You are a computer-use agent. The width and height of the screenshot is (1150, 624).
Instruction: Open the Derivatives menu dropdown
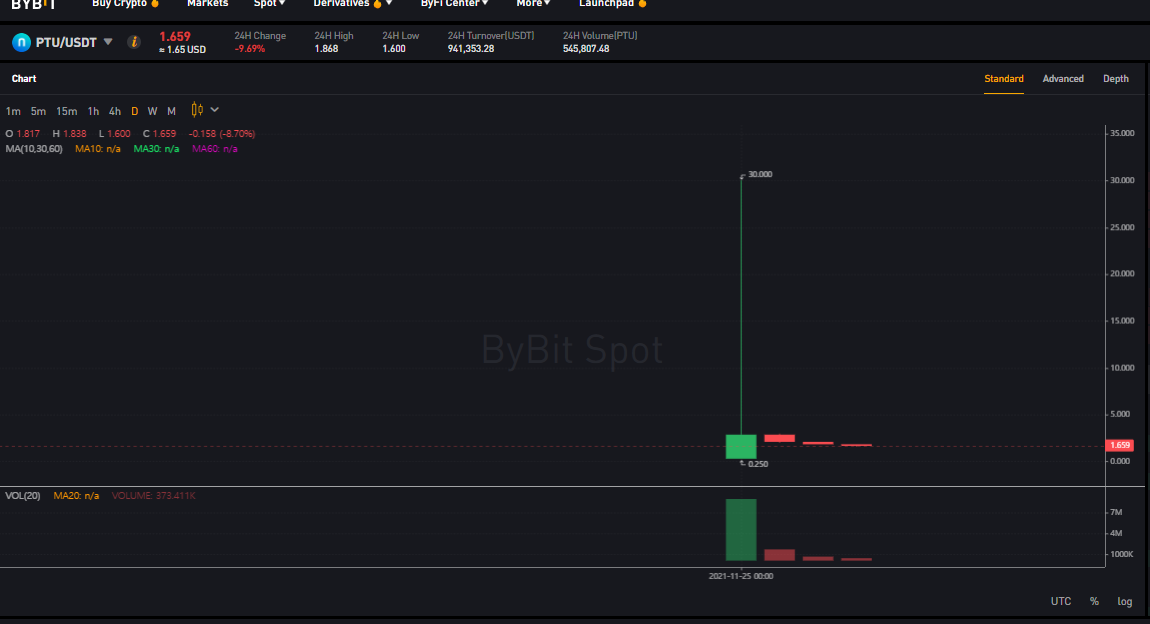[353, 4]
